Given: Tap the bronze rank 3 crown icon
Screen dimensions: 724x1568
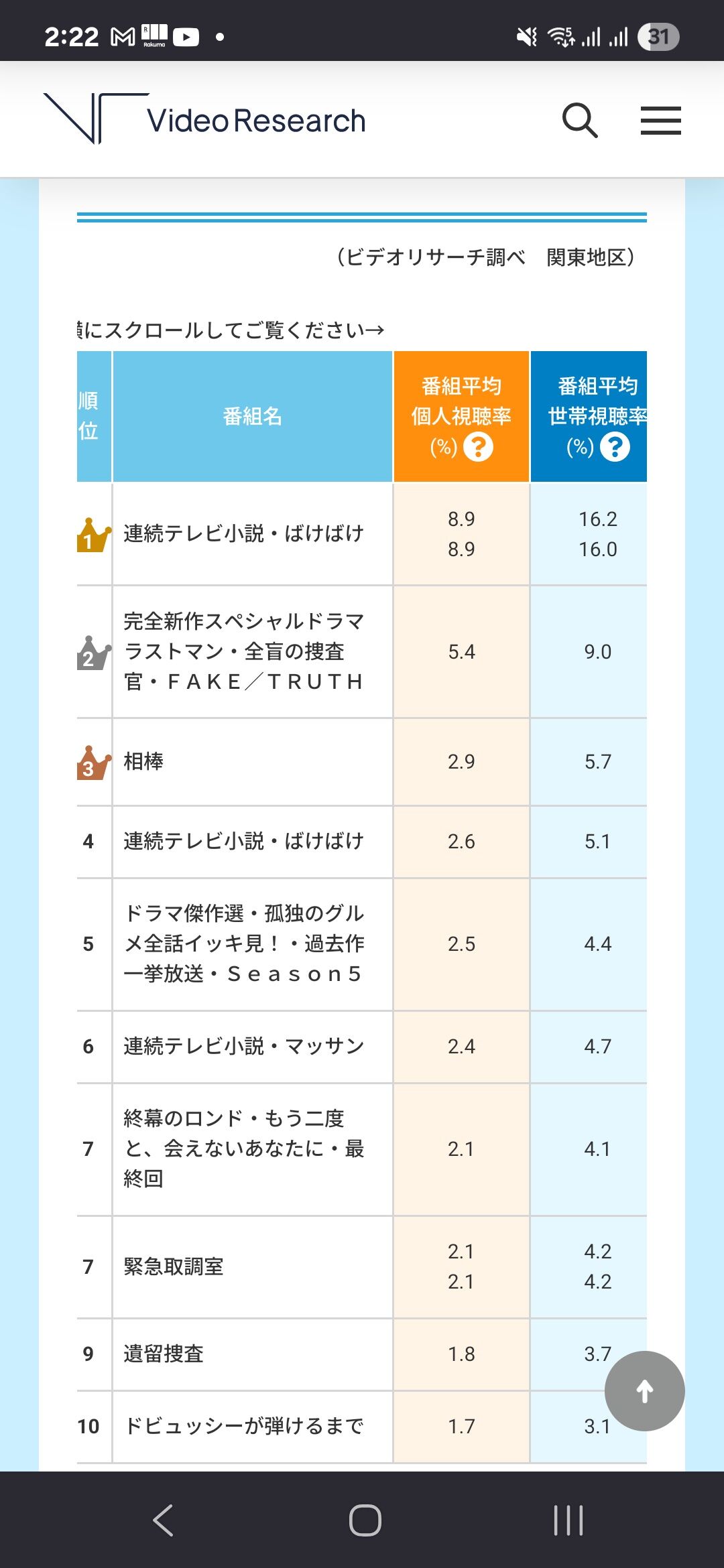Looking at the screenshot, I should [x=93, y=763].
